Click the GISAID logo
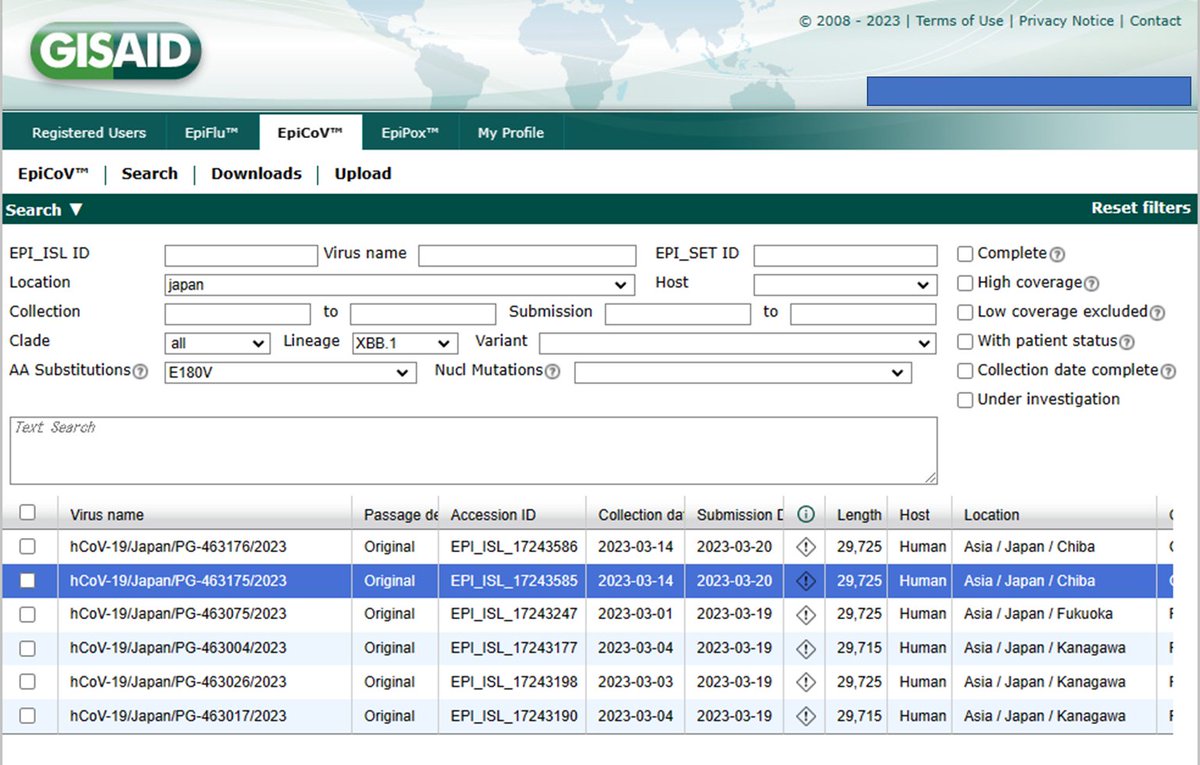 click(116, 51)
